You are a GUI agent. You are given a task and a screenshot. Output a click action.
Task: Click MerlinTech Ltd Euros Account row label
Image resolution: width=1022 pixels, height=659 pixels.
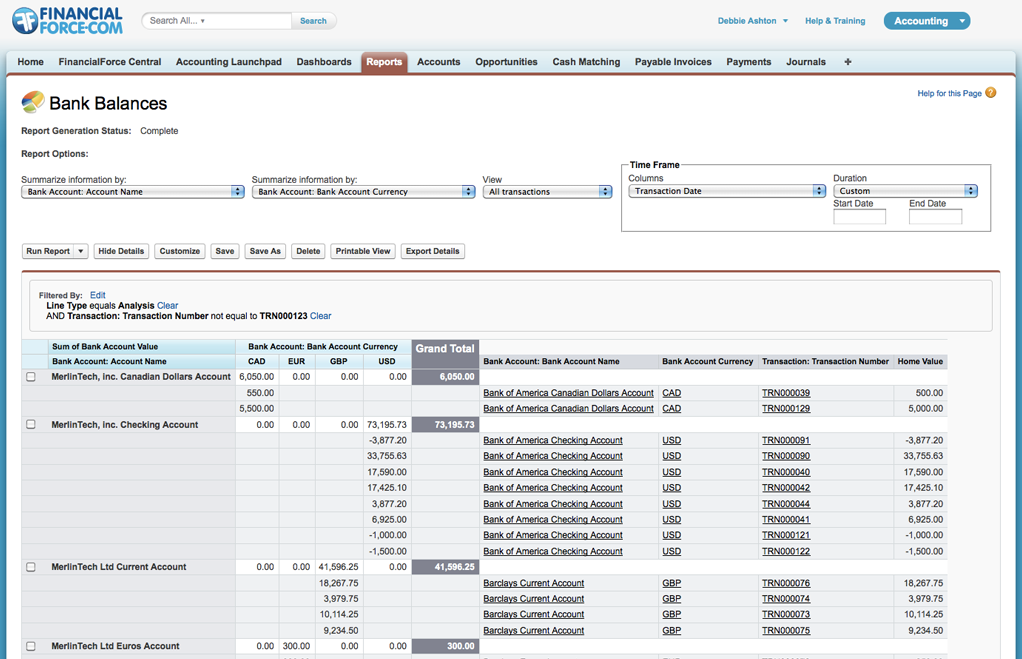pyautogui.click(x=115, y=647)
